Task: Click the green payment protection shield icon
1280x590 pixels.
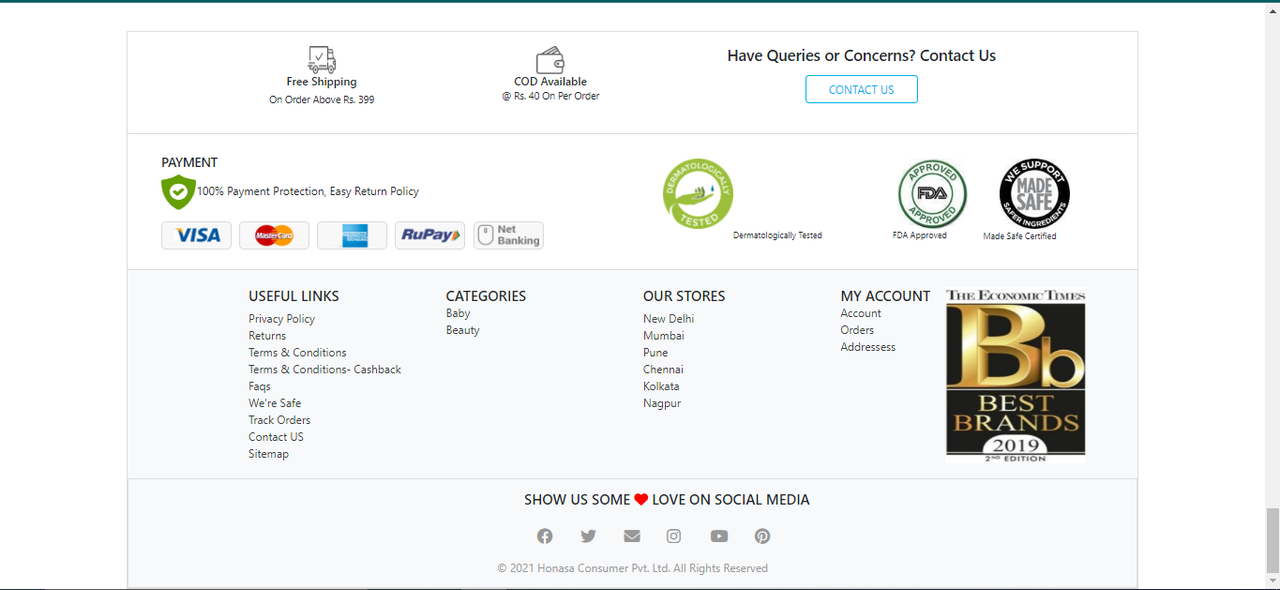Action: tap(178, 191)
